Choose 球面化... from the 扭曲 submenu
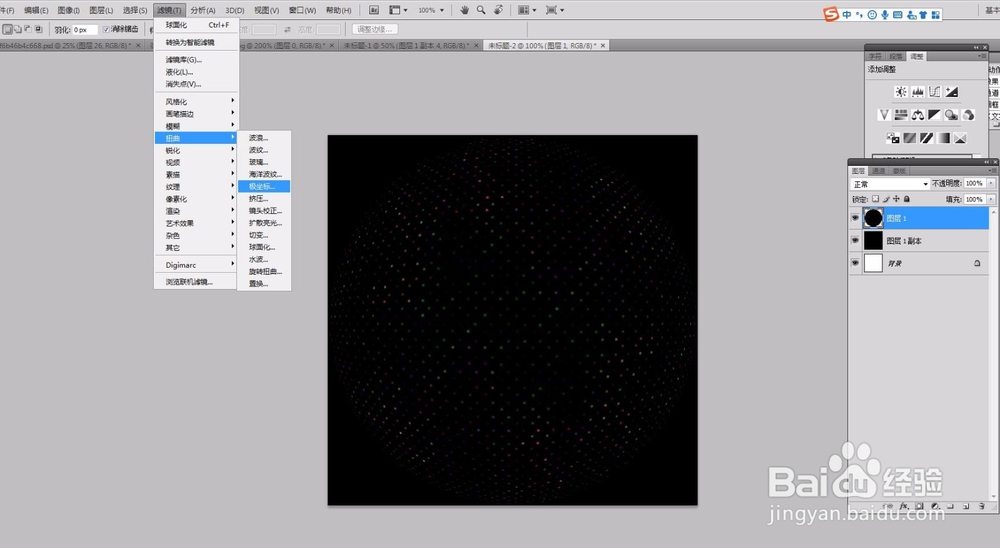The width and height of the screenshot is (1000, 548). pyautogui.click(x=264, y=247)
